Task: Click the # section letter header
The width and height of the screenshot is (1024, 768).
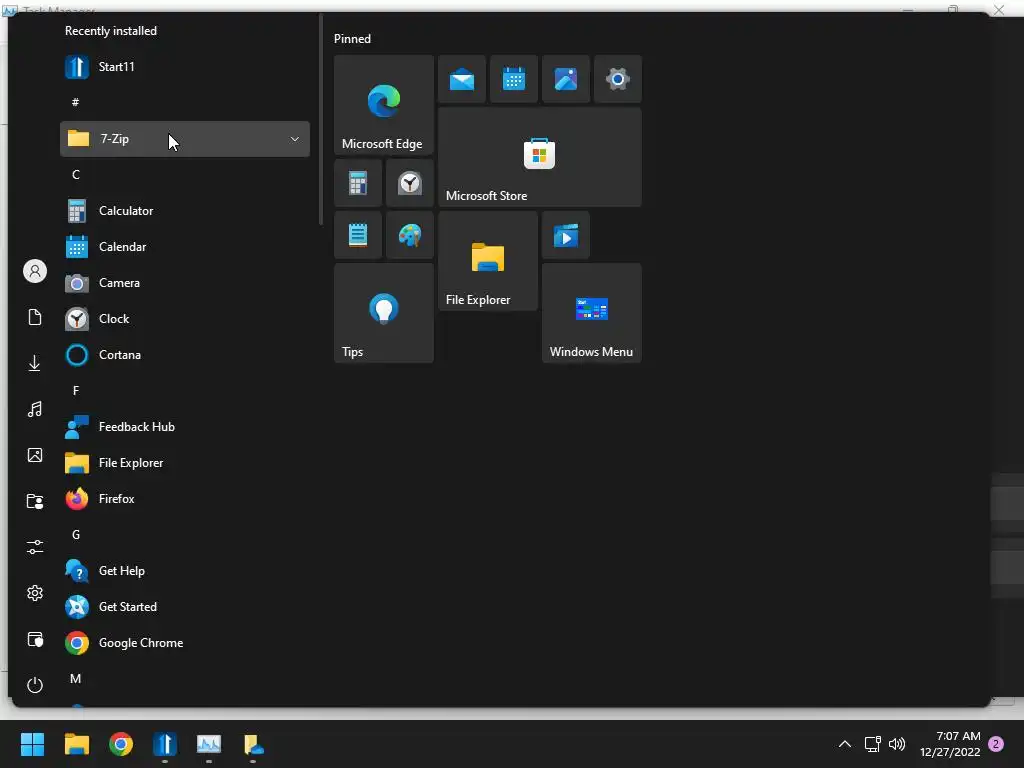Action: (x=76, y=103)
